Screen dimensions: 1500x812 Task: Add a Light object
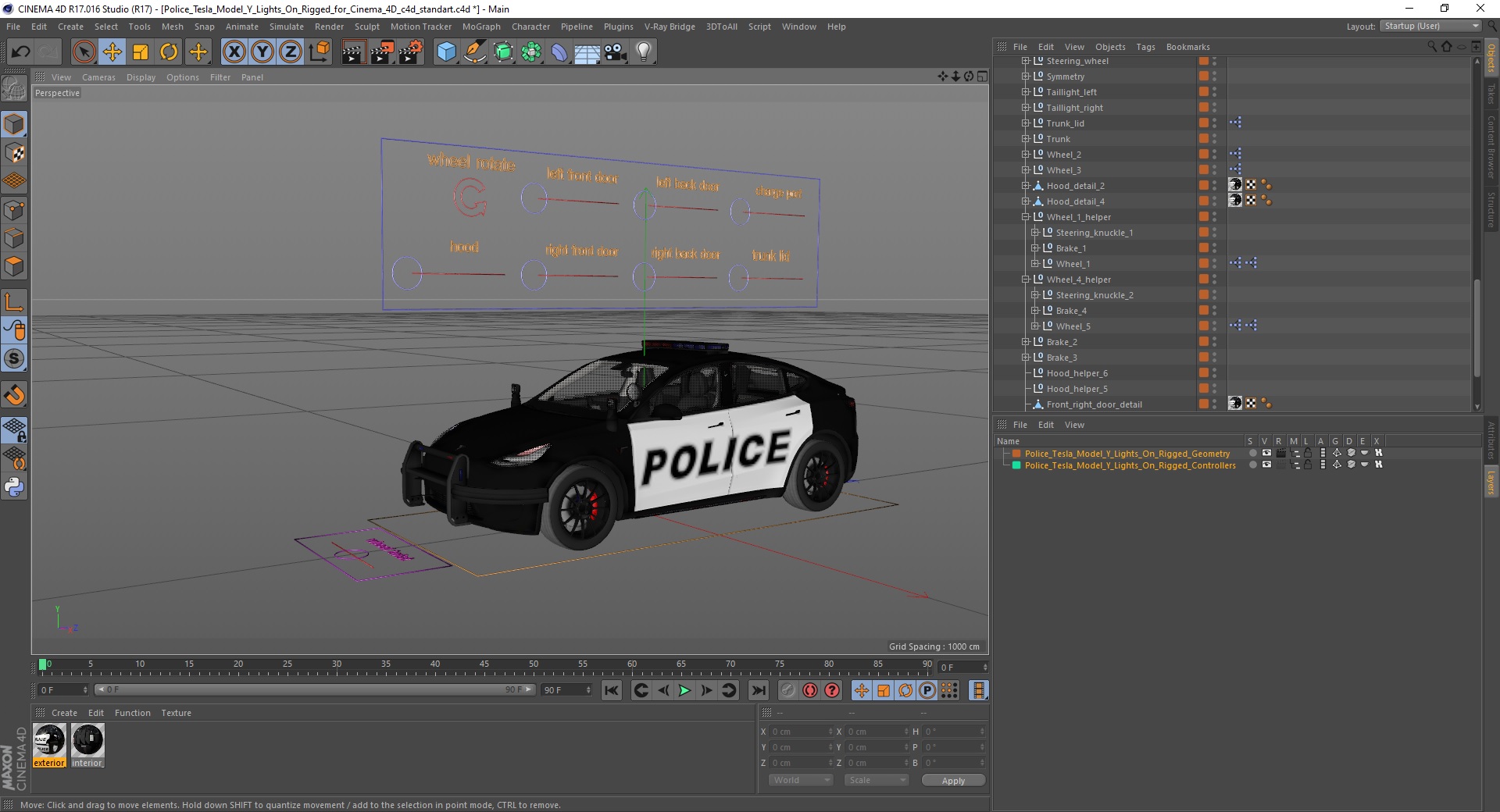644,52
